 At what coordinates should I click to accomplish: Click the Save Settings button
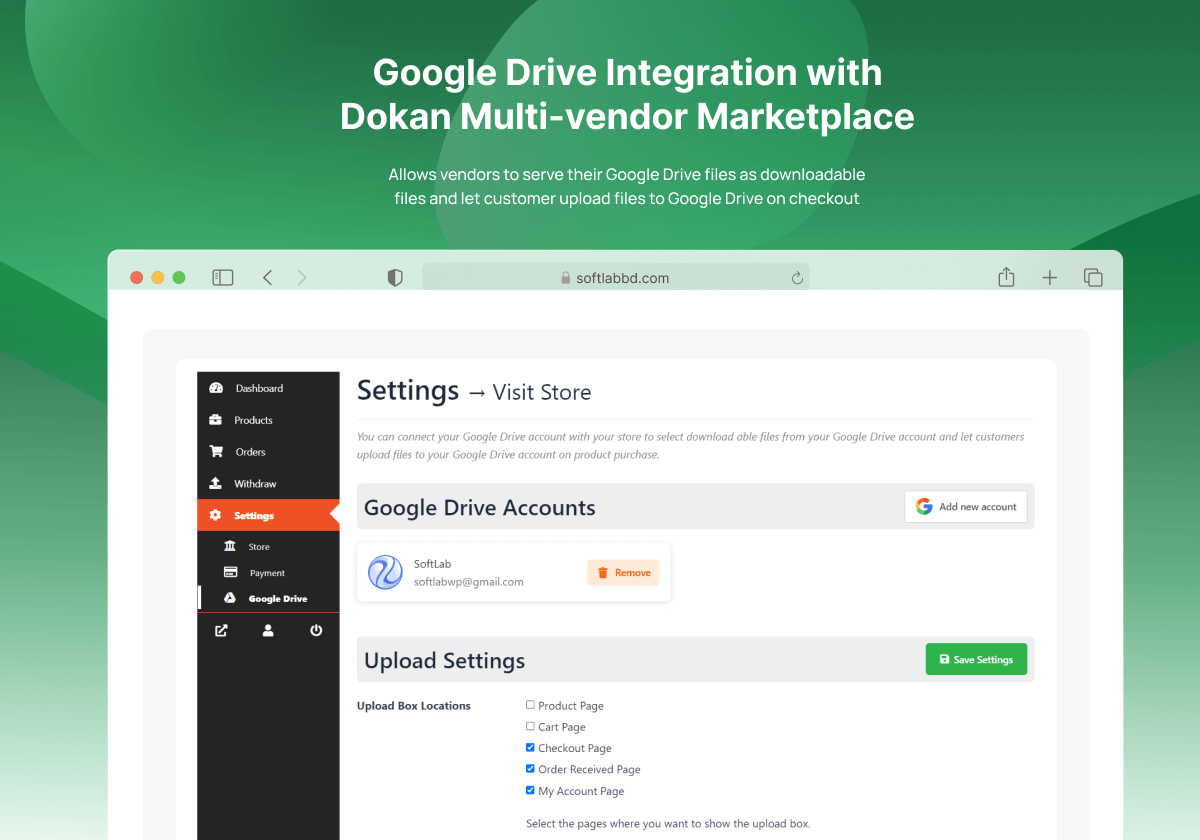976,659
